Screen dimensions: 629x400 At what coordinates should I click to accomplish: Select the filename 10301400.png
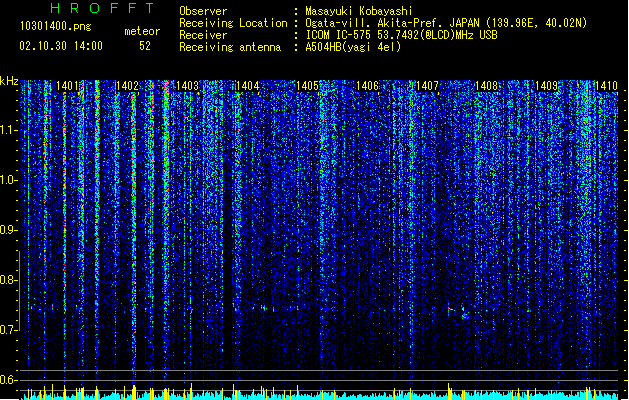[x=56, y=26]
